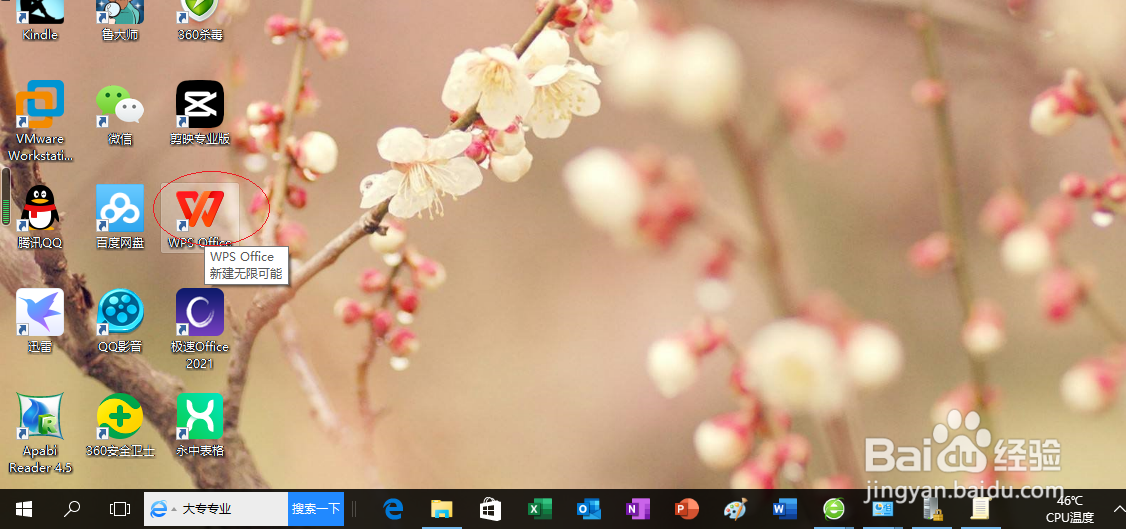Open the Kindle desktop shortcut
This screenshot has height=529, width=1126.
(40, 21)
